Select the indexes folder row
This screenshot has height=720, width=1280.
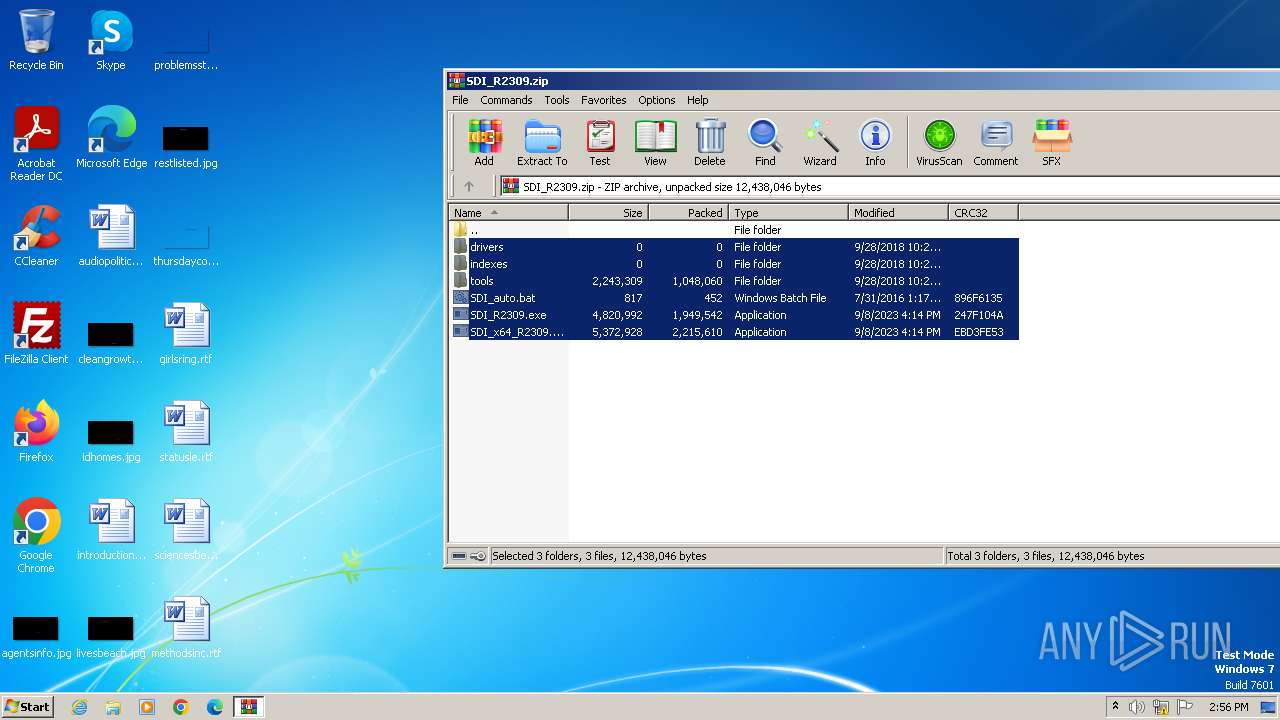(734, 264)
